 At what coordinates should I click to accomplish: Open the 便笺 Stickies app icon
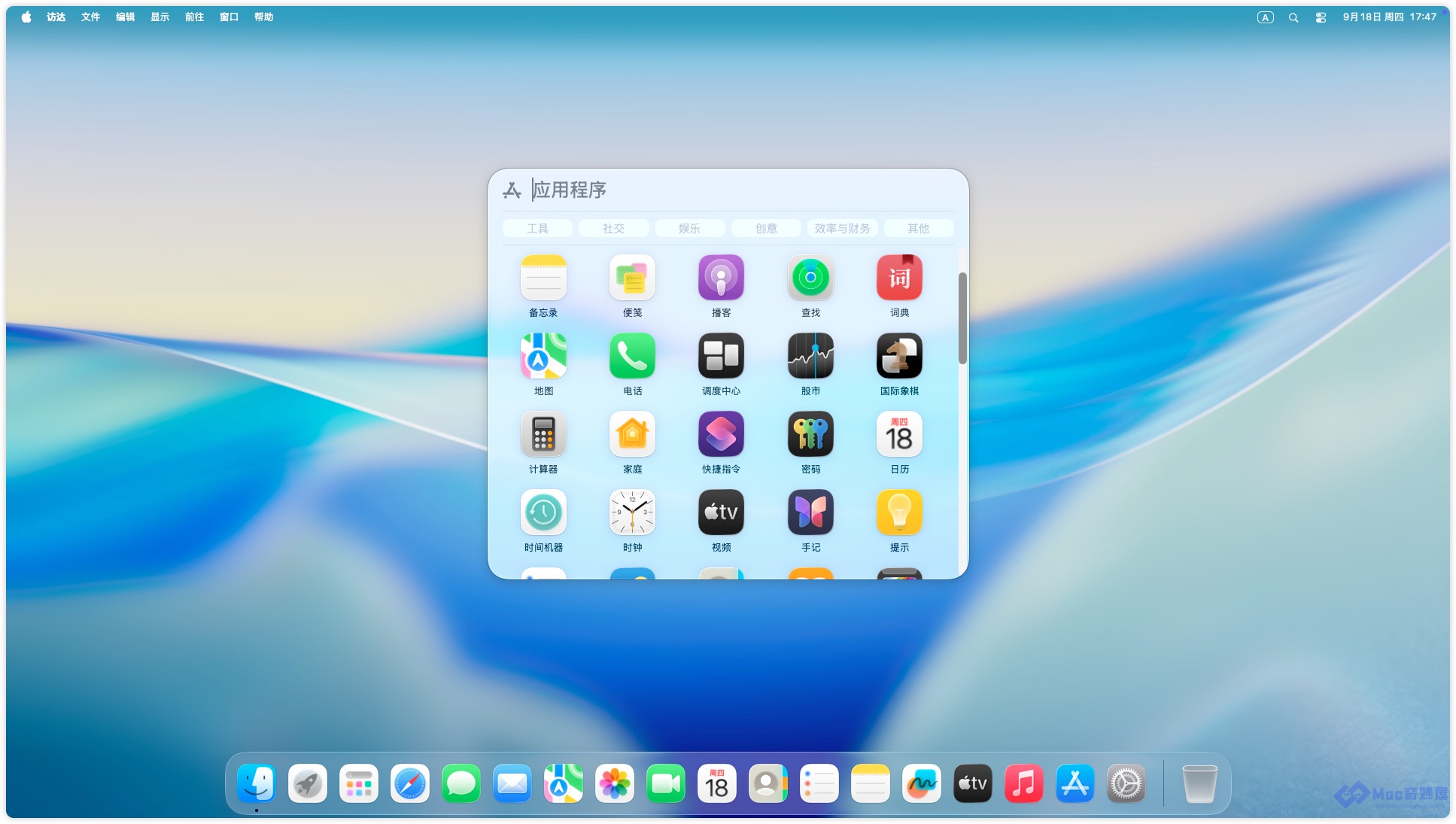632,278
